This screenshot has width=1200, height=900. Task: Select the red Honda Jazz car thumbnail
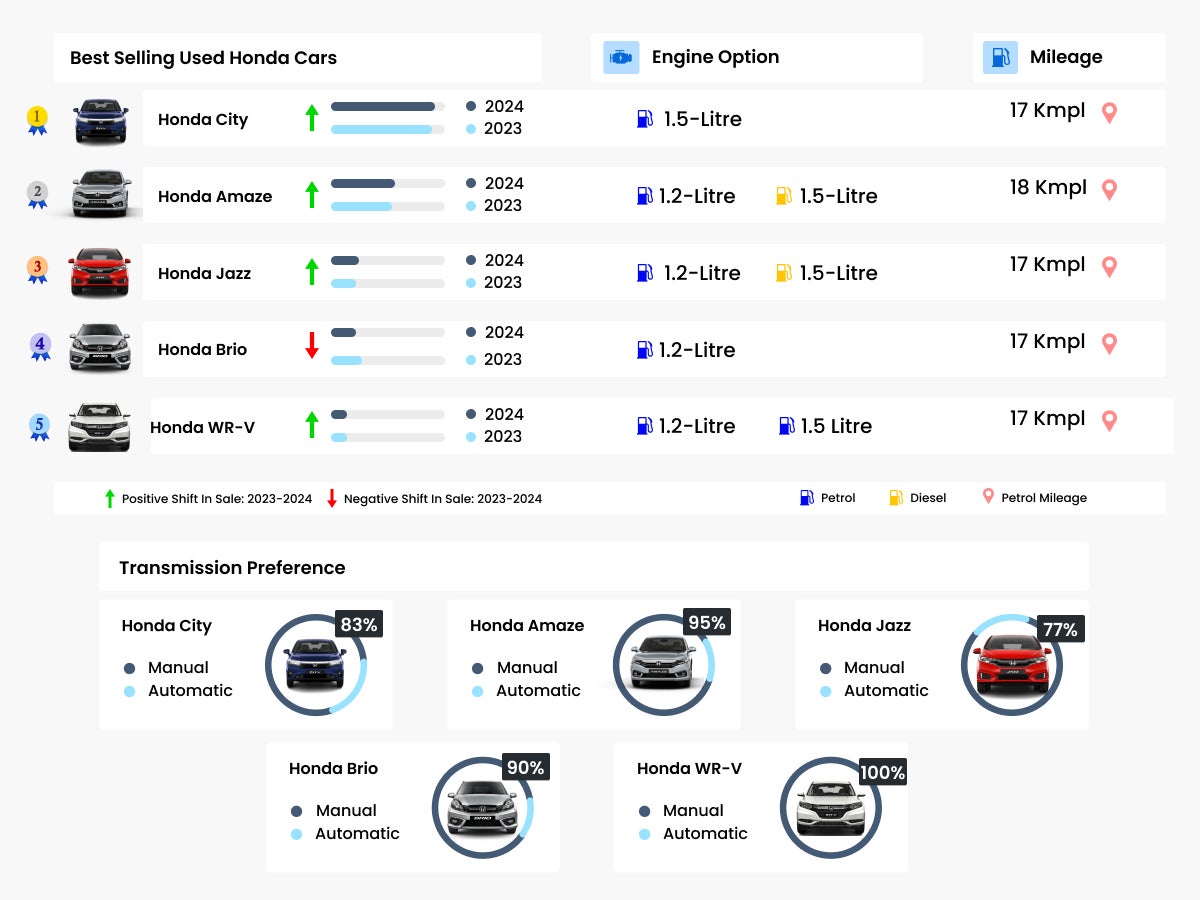tap(98, 272)
